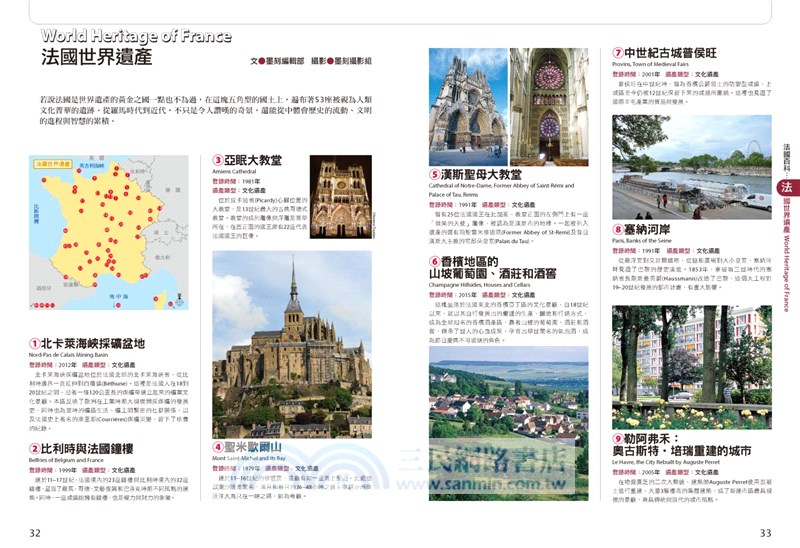
Task: Click the number 2 circle beside 比利時與法國鐘樓
Action: (x=36, y=450)
